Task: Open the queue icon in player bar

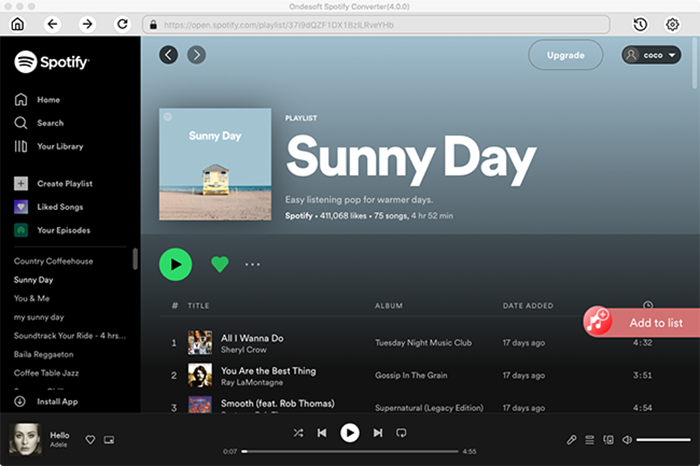Action: pos(590,439)
